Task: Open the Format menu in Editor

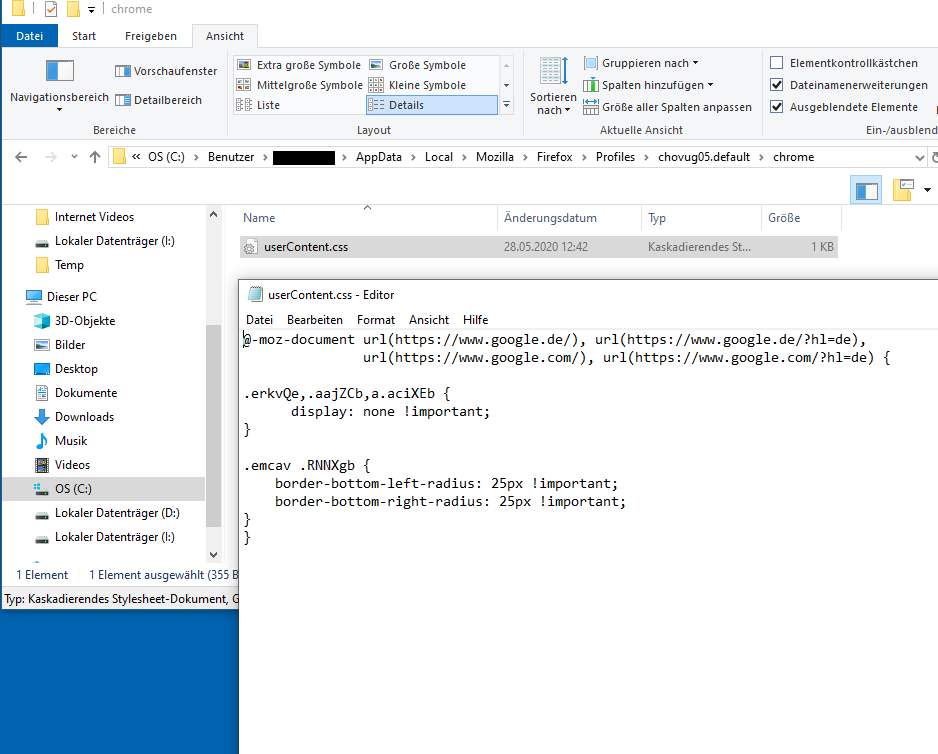Action: pyautogui.click(x=376, y=320)
